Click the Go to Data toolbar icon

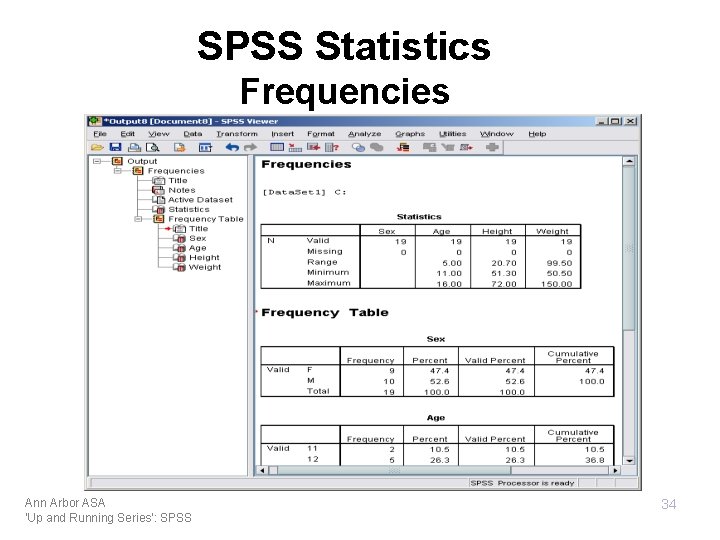click(x=277, y=147)
